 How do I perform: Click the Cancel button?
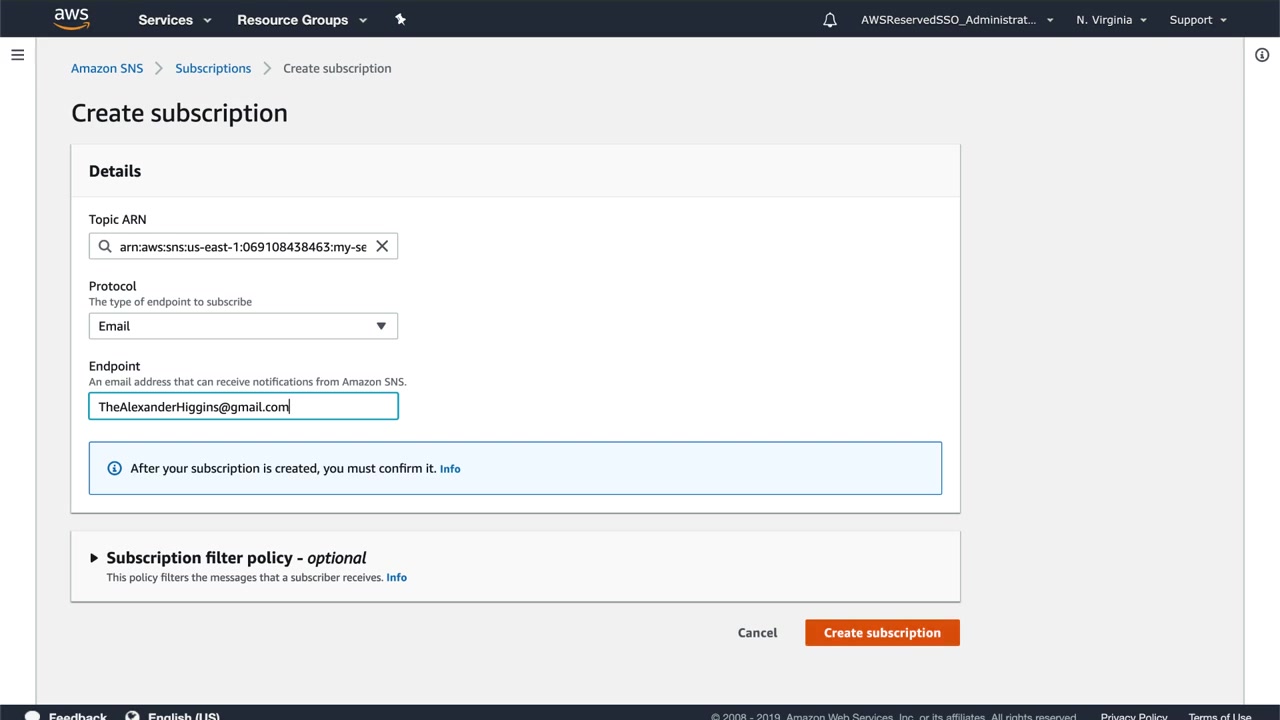(757, 633)
